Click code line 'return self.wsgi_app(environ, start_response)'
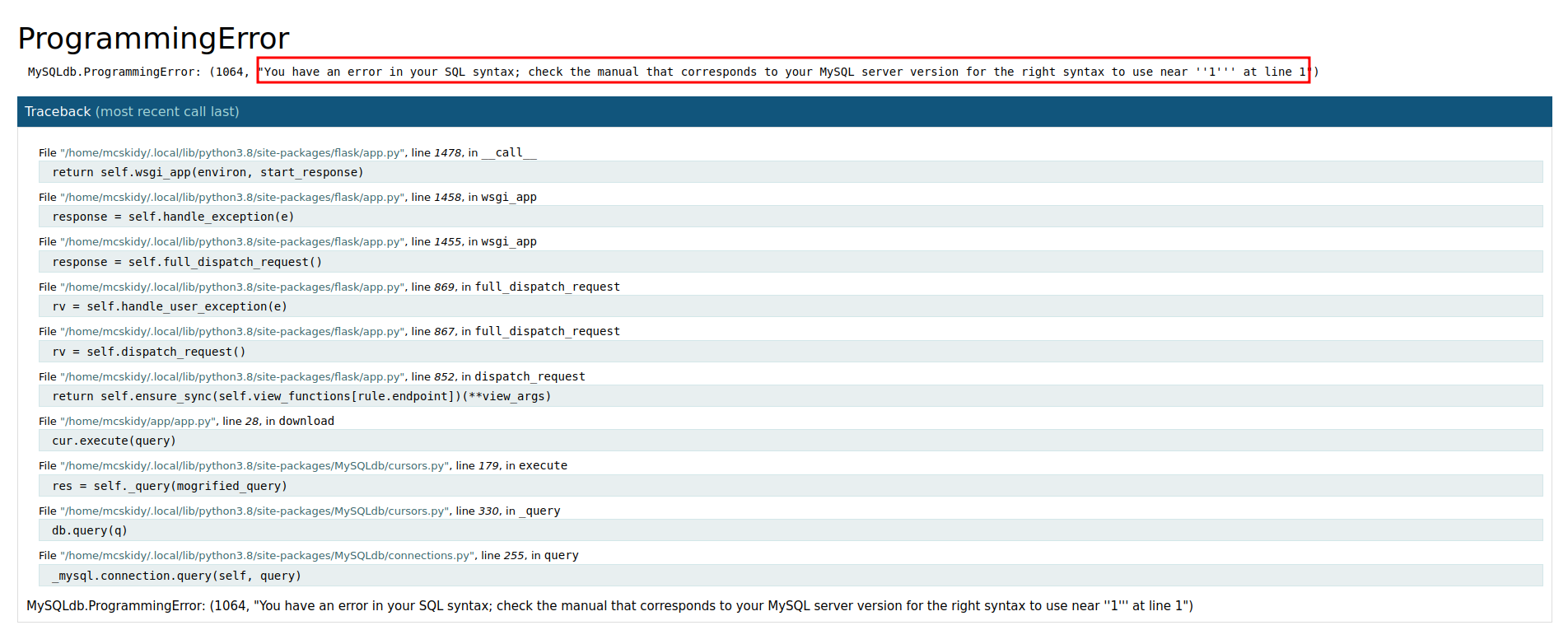This screenshot has width=1568, height=630. 791,172
